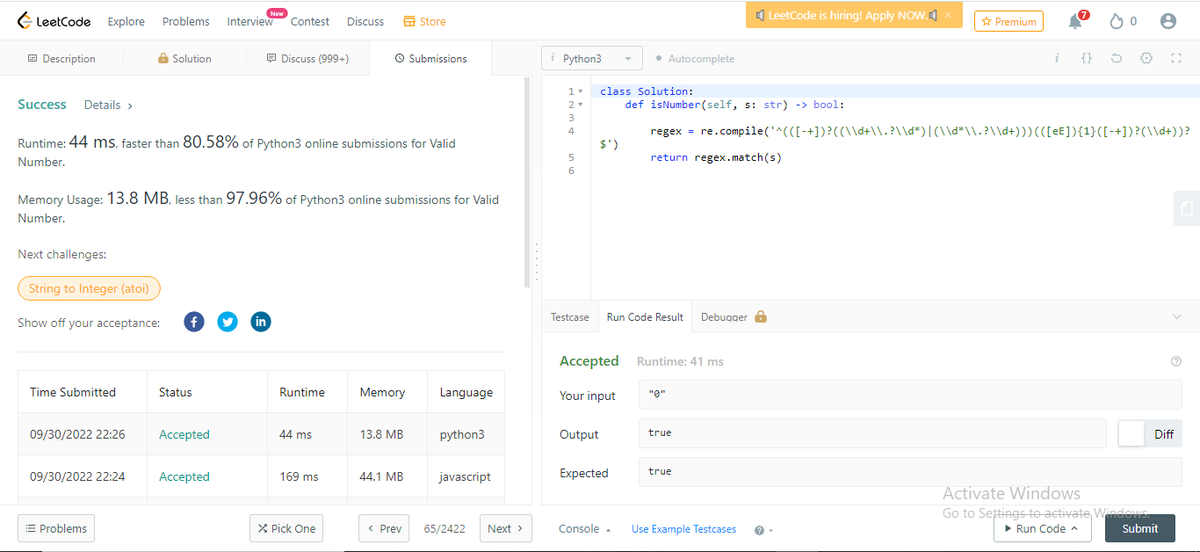Enter fullscreen editor mode

pos(1176,58)
